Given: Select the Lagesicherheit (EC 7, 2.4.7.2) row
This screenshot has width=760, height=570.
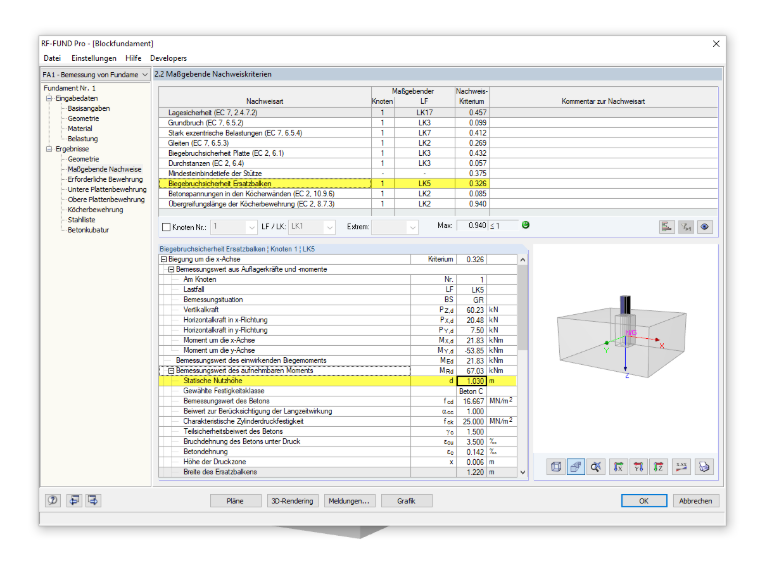Looking at the screenshot, I should point(438,112).
